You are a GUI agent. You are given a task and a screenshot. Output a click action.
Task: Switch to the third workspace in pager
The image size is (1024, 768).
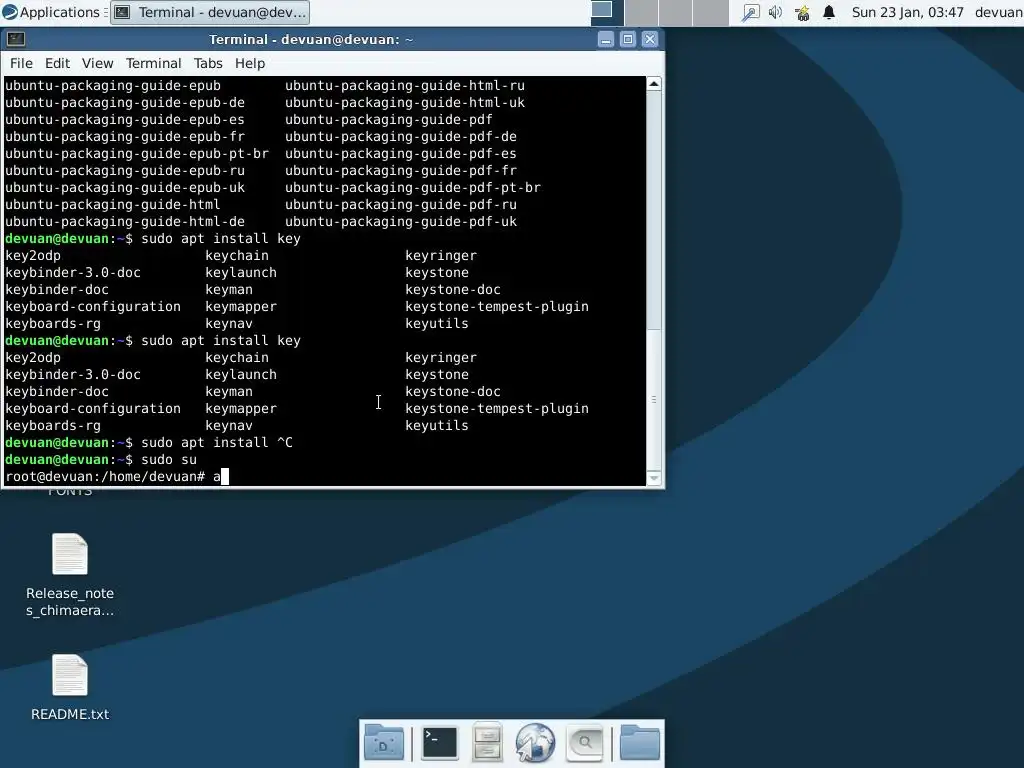(676, 12)
